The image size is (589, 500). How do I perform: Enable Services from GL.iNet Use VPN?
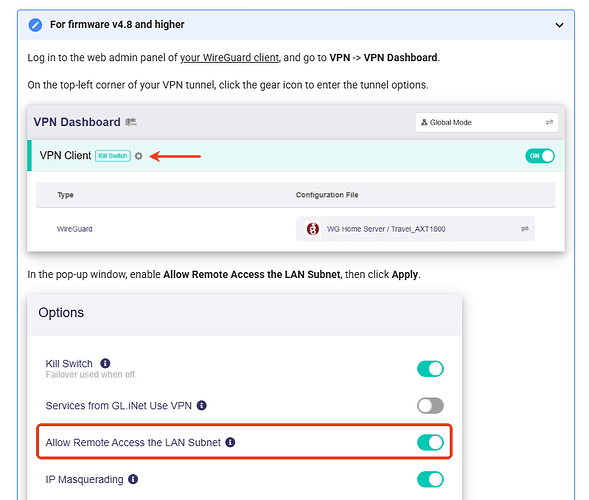click(430, 405)
